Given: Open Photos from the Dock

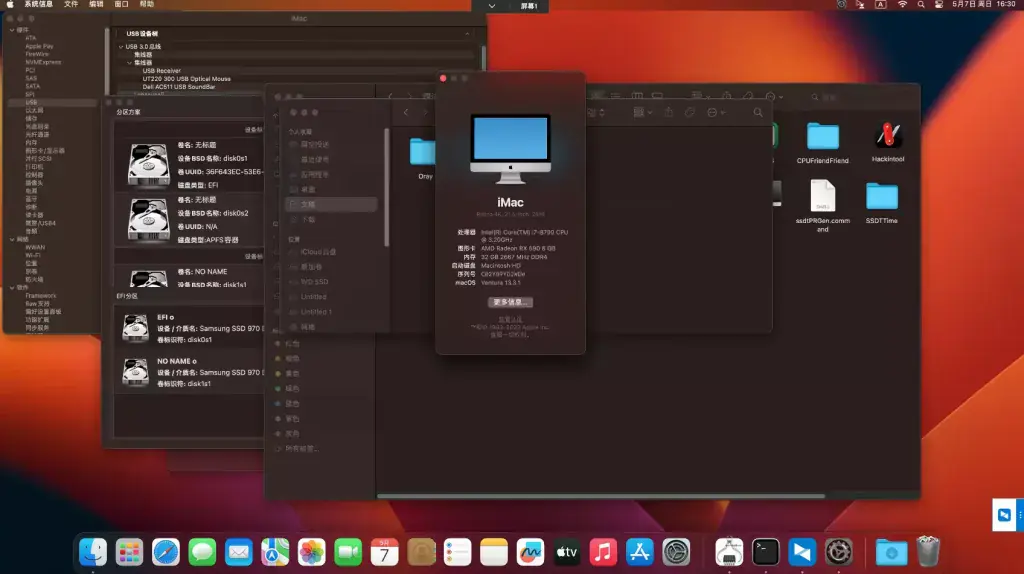Looking at the screenshot, I should coord(312,552).
